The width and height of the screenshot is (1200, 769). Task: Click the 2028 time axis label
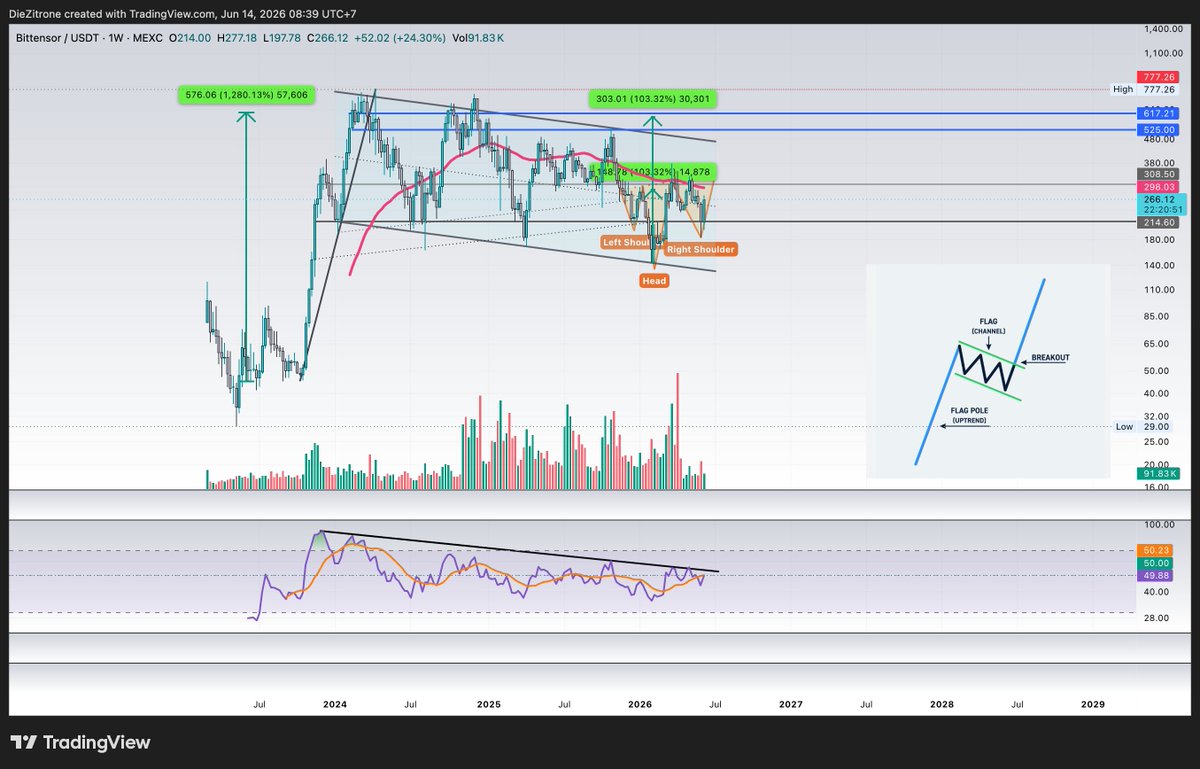[x=942, y=704]
